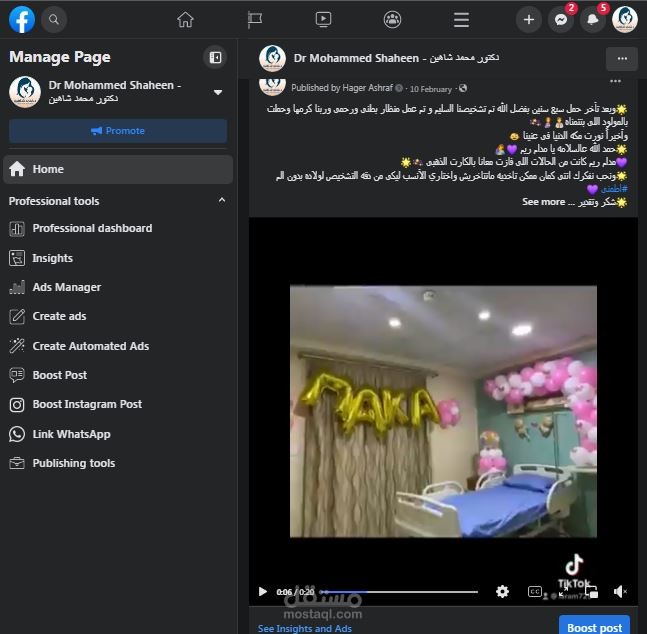The image size is (647, 634).
Task: Expand post text with See more
Action: [x=543, y=202]
